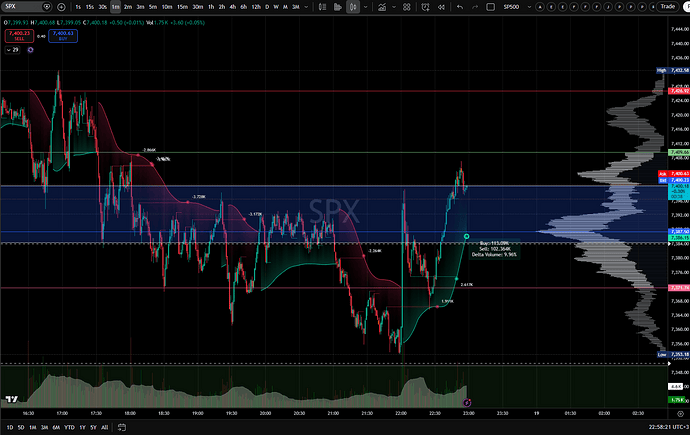The height and width of the screenshot is (435, 690).
Task: Open the SP500 layout name dropdown
Action: [517, 7]
